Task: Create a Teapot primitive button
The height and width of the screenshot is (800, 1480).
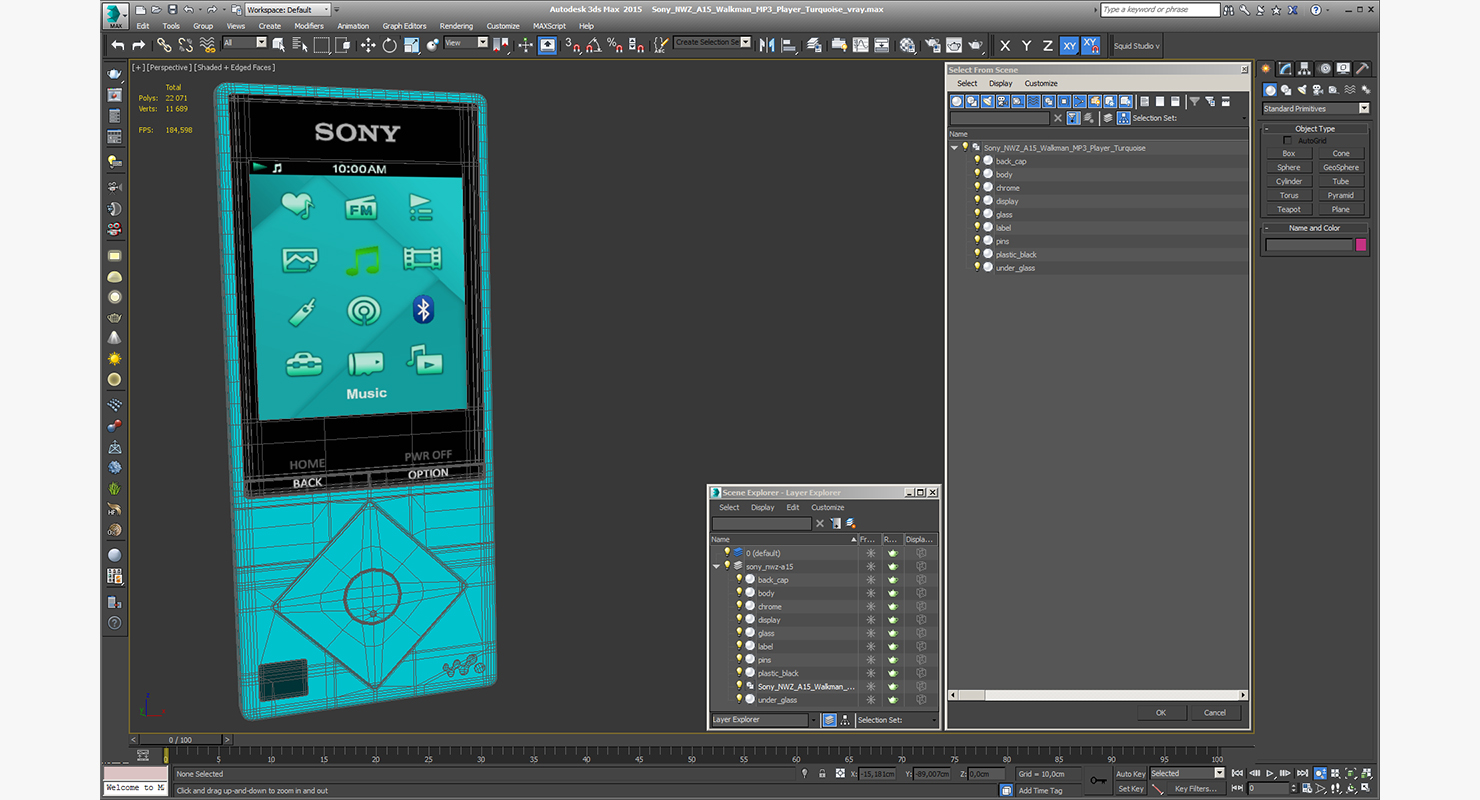Action: coord(1289,210)
